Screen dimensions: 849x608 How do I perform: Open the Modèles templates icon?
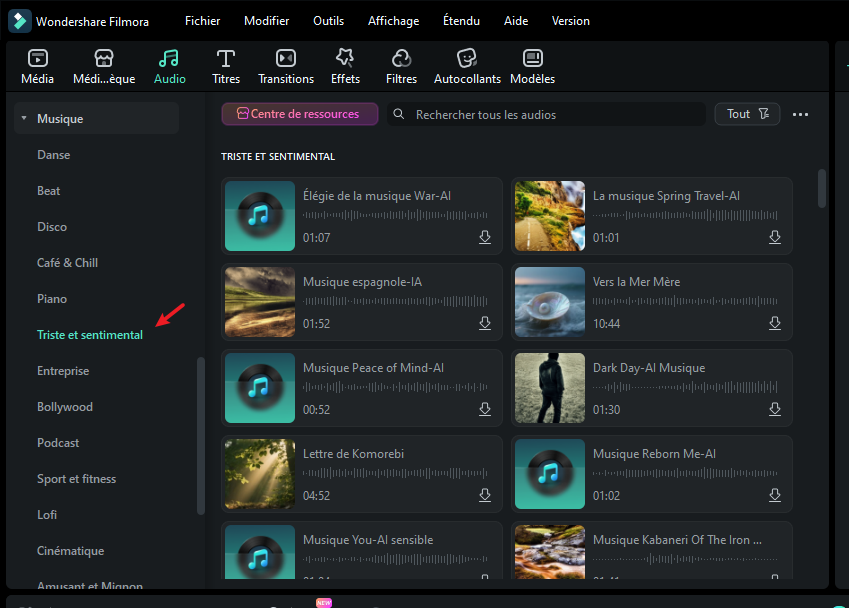(532, 59)
